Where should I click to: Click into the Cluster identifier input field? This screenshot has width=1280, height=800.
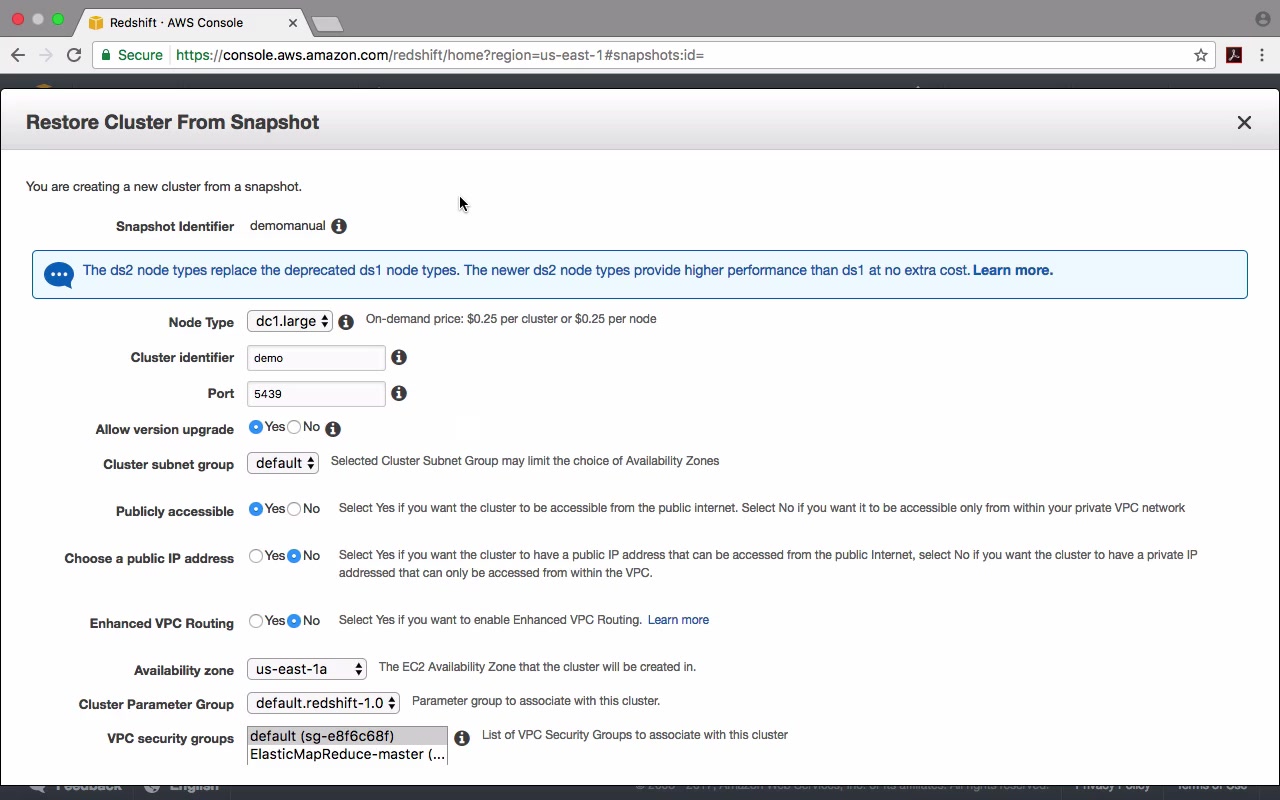(x=316, y=358)
